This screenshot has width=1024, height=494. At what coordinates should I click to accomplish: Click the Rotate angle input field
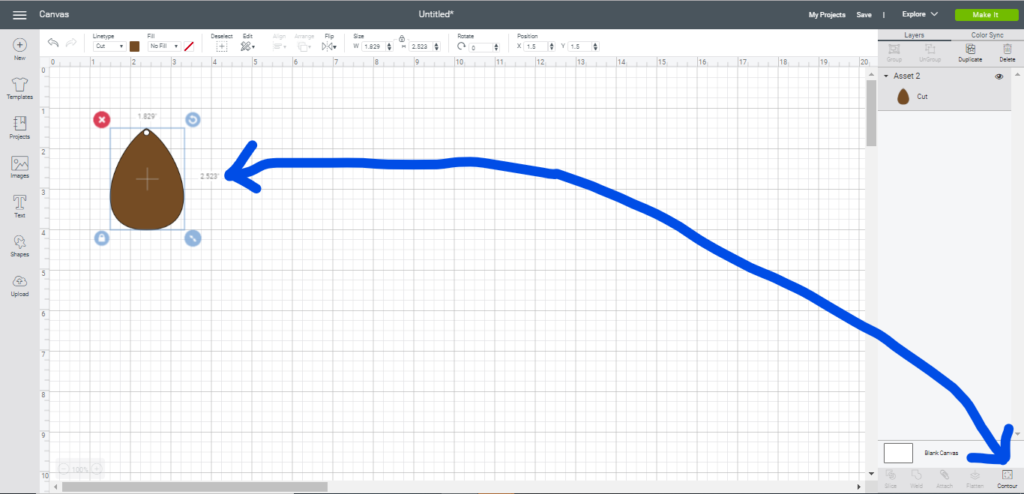tap(481, 47)
